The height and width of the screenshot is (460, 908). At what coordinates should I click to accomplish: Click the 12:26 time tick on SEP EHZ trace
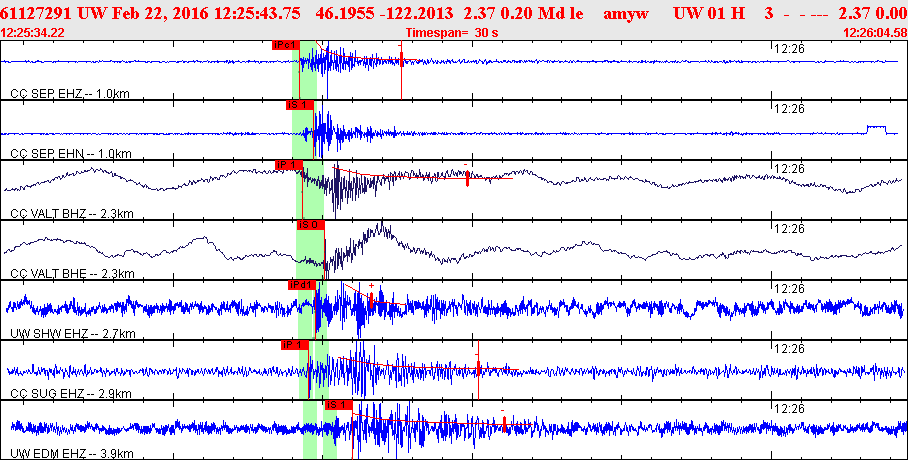tap(789, 49)
